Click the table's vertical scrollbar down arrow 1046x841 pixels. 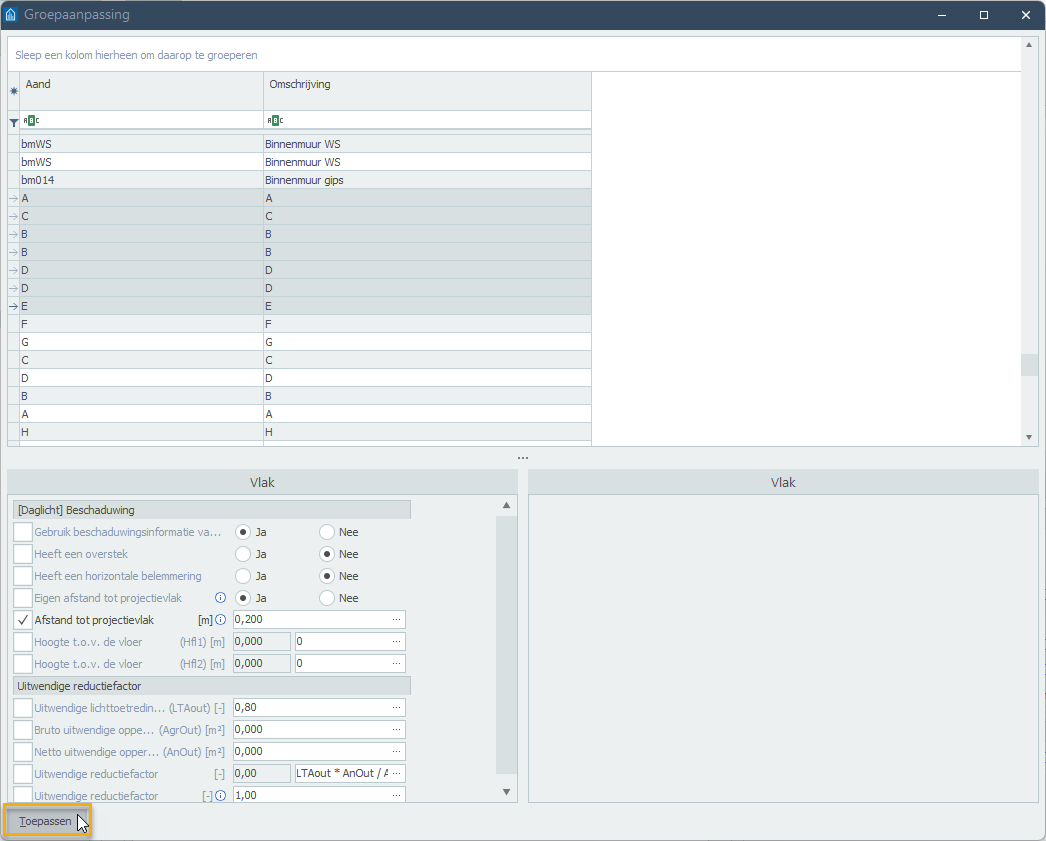(1029, 437)
